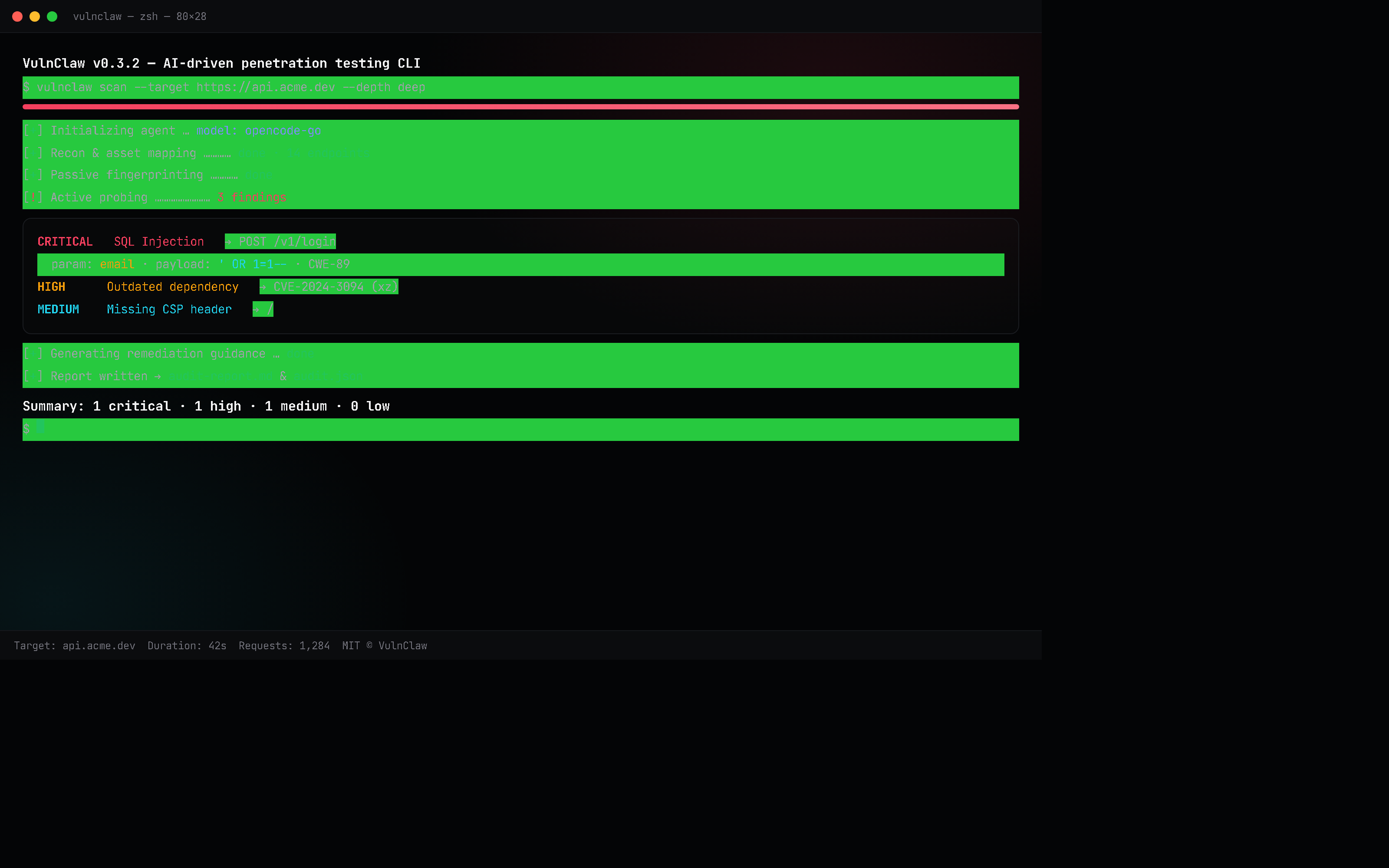
Task: Click the "' OR 1=1--" payload text
Action: click(x=253, y=264)
